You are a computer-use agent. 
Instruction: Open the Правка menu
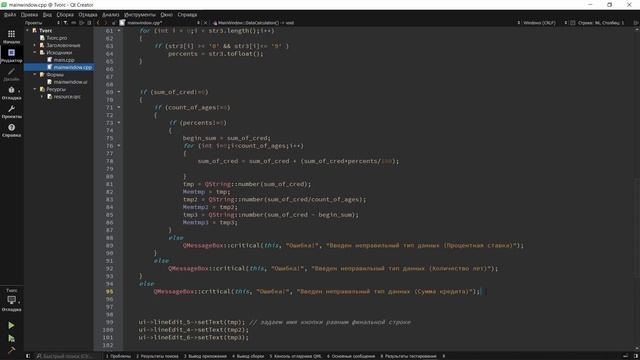point(29,15)
